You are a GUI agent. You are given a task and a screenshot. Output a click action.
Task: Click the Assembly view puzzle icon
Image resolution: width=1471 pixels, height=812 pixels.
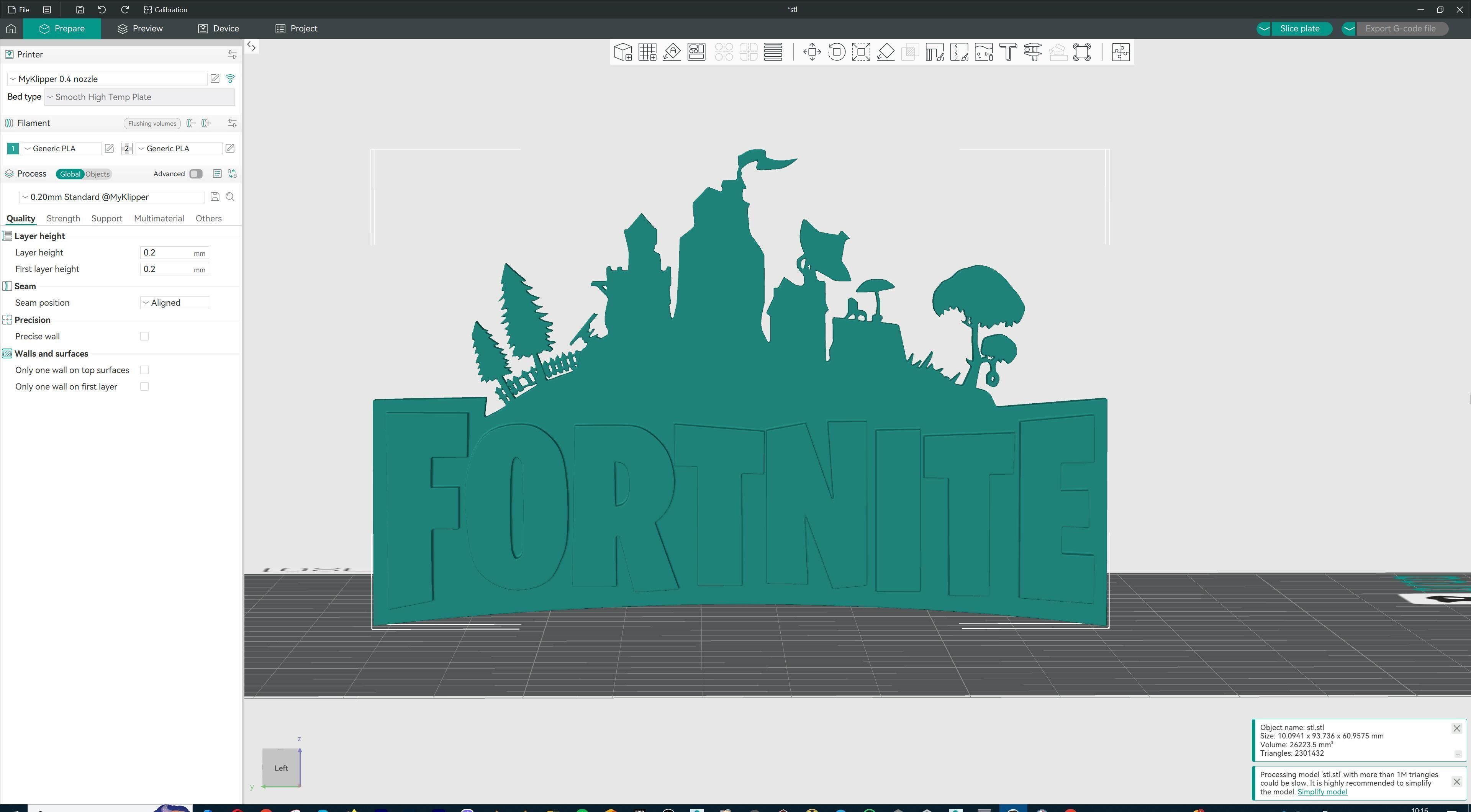[1120, 52]
